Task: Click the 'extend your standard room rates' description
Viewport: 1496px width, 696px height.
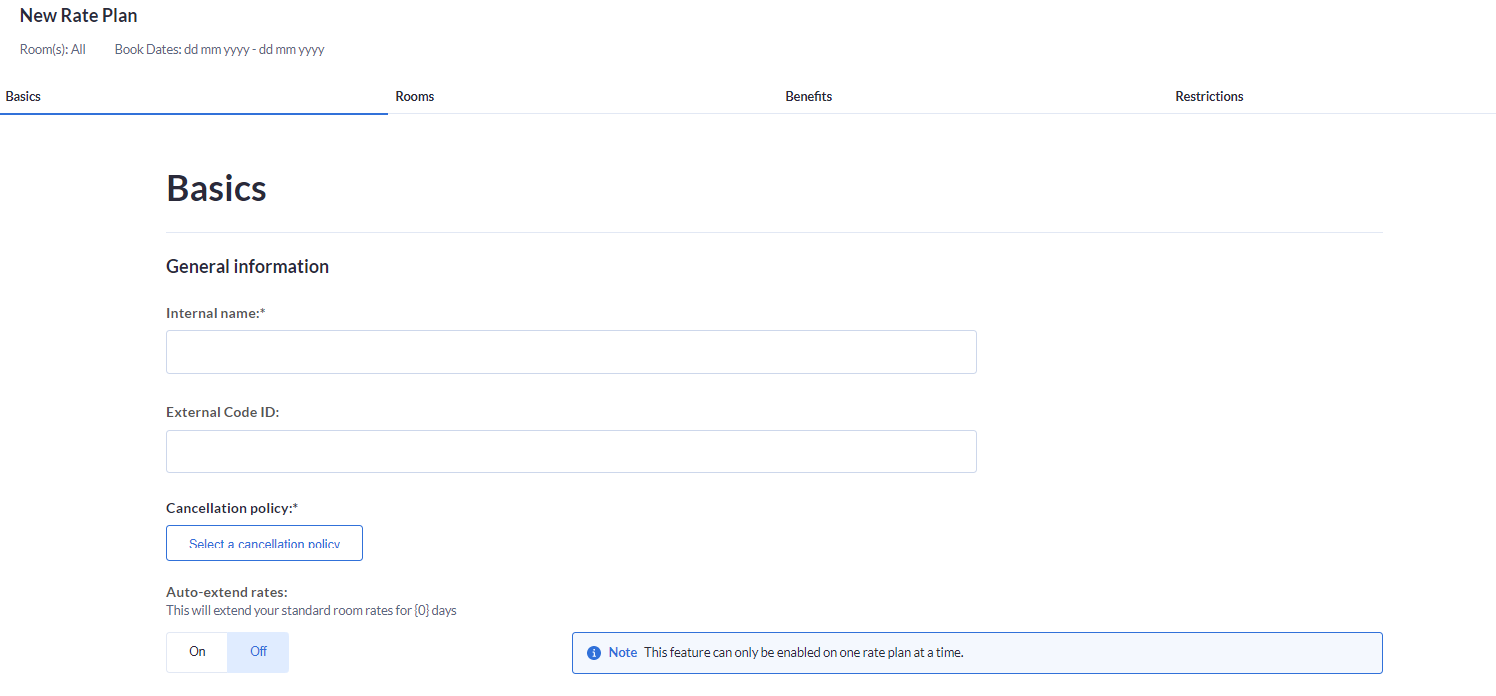Action: 311,610
